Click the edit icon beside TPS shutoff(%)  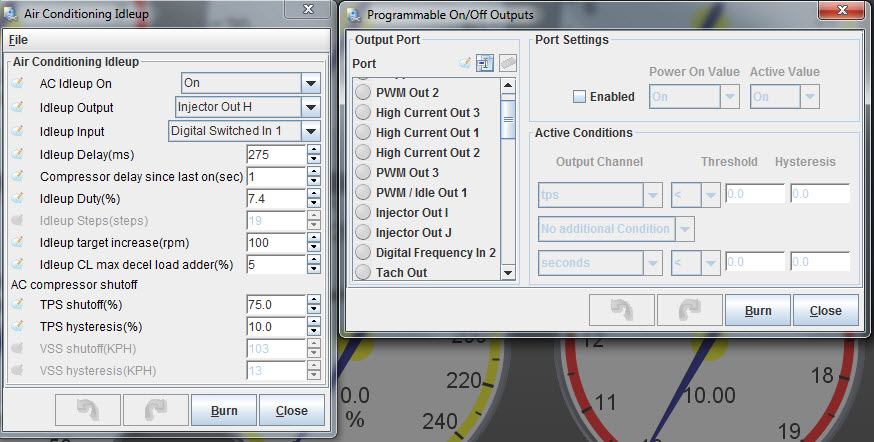pyautogui.click(x=17, y=303)
